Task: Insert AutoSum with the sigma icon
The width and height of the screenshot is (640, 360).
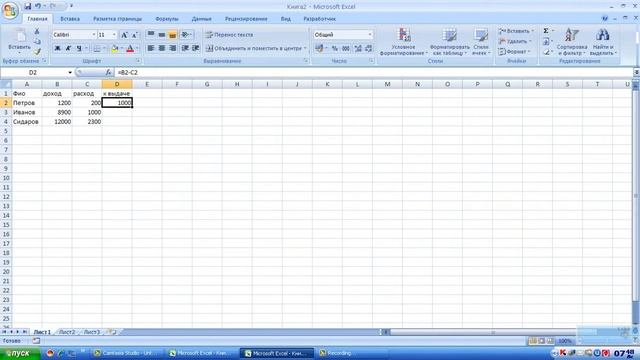Action: [x=546, y=31]
